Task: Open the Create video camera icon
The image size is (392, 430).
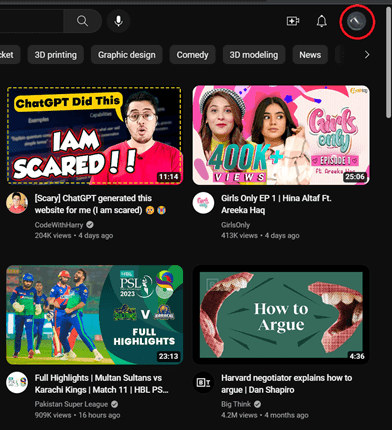Action: point(293,21)
